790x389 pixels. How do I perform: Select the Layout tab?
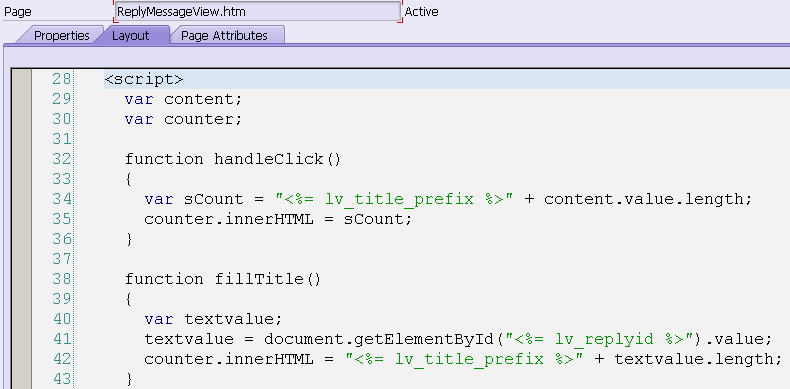[x=130, y=36]
